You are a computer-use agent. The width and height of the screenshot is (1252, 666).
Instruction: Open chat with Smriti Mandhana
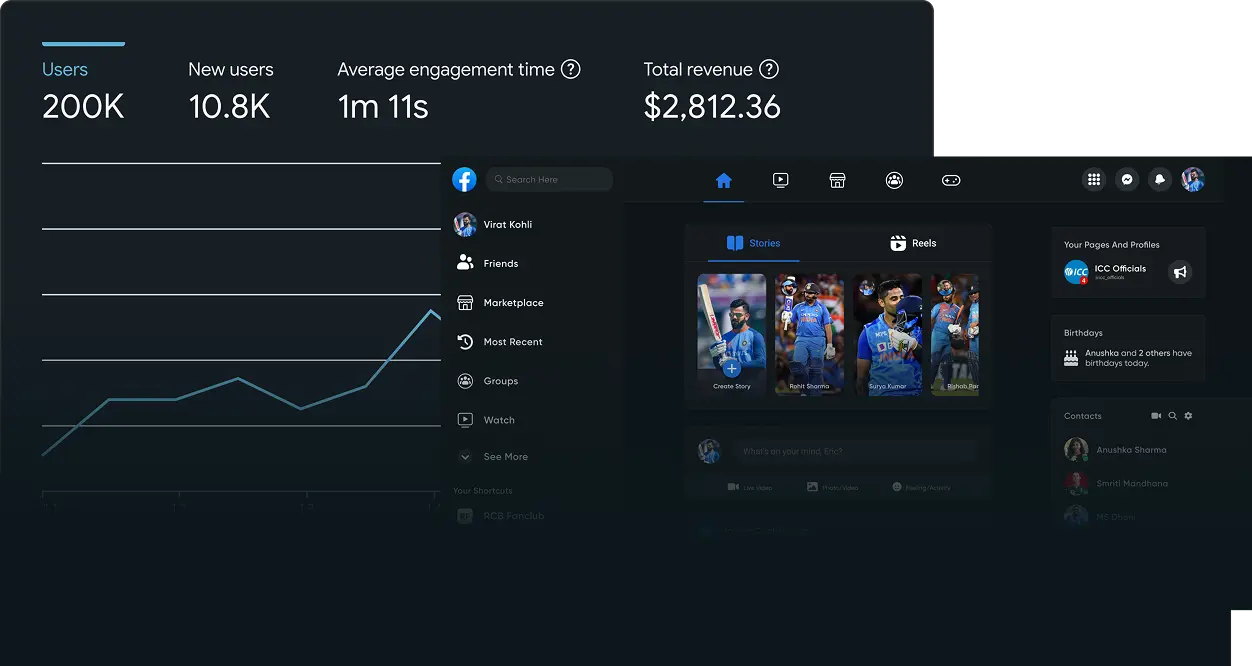(x=1132, y=484)
